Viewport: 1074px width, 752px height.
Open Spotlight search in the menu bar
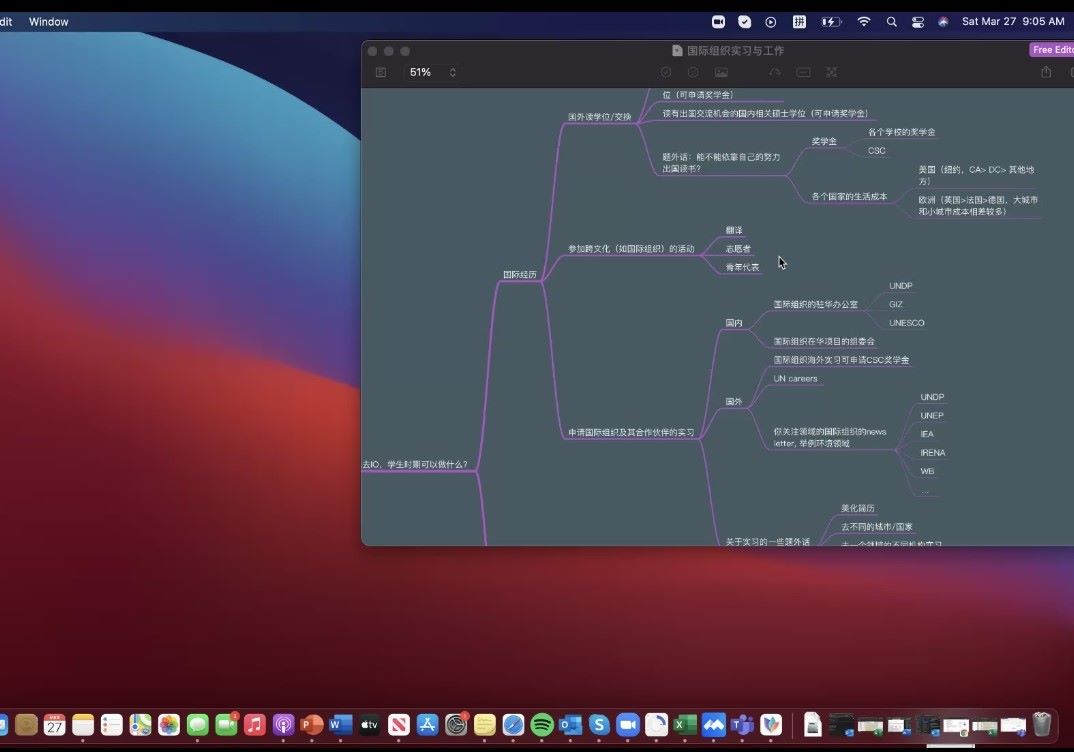891,21
